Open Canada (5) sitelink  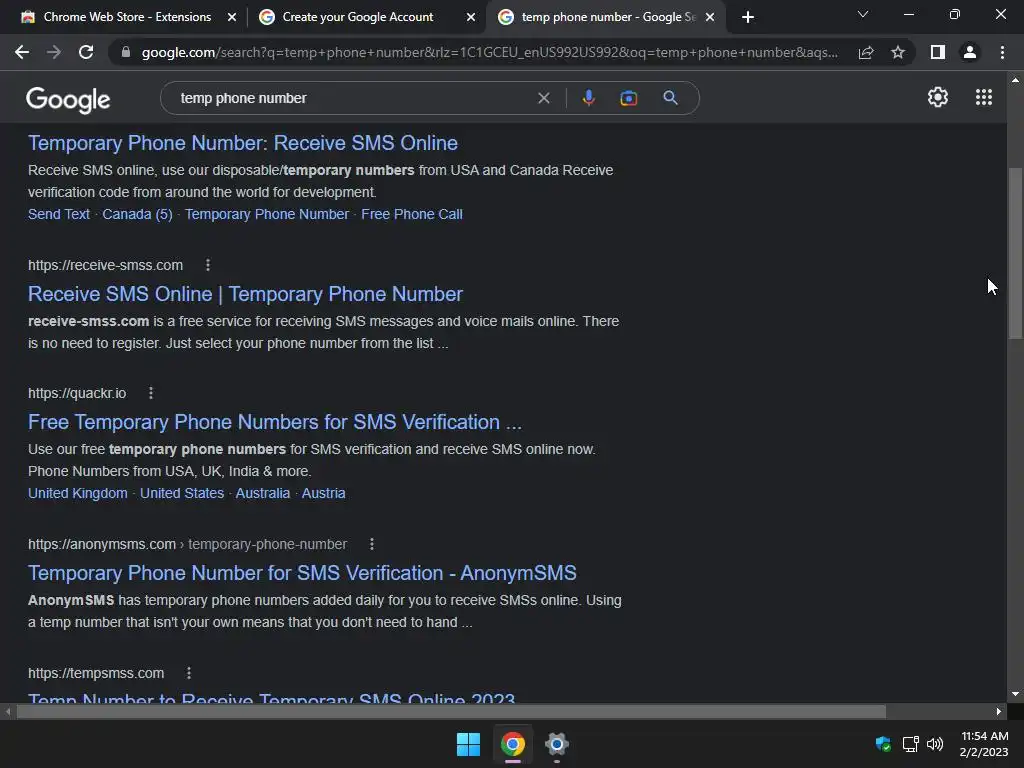(137, 214)
